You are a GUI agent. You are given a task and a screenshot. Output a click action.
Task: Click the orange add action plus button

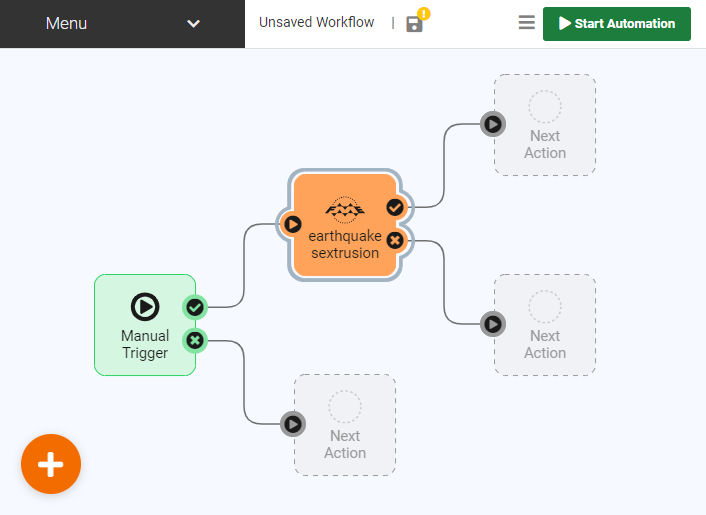tap(51, 464)
